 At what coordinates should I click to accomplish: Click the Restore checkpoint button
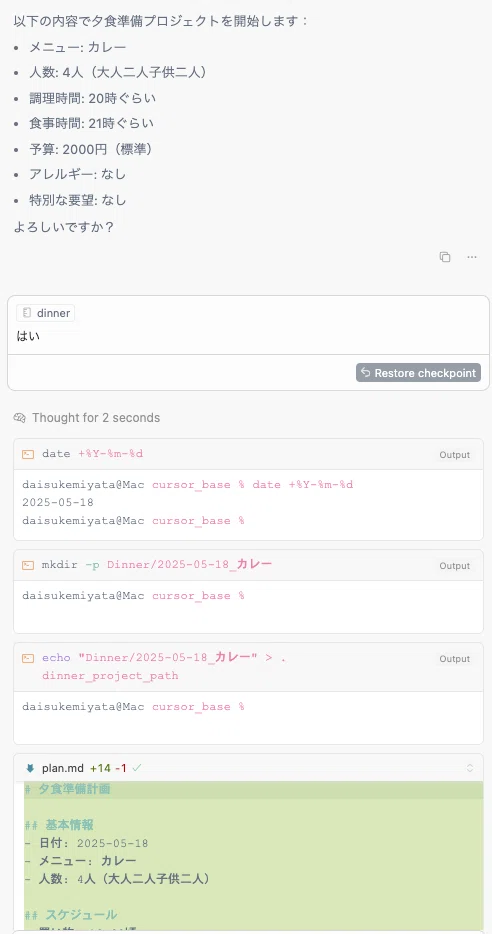(x=418, y=373)
